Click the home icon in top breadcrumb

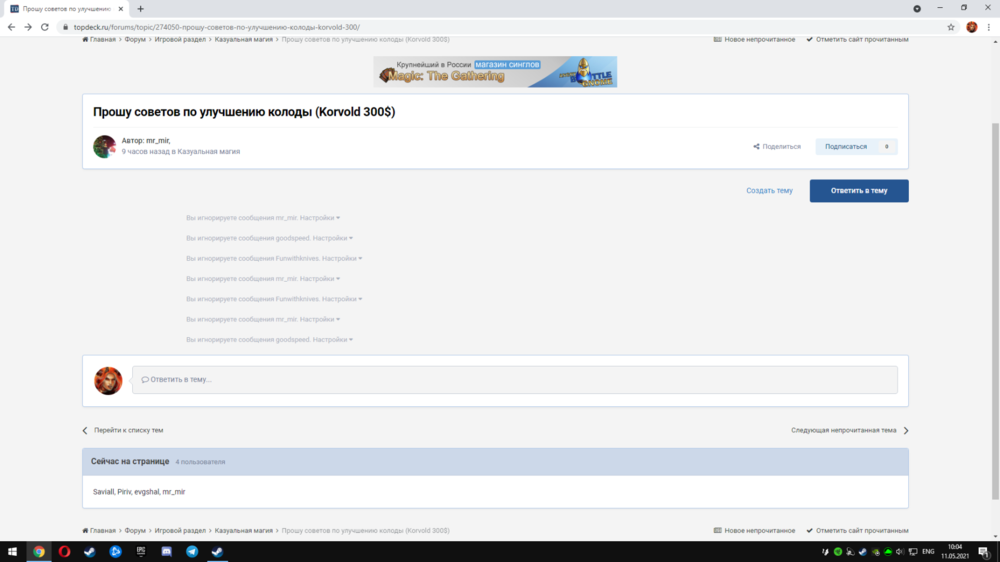click(86, 39)
